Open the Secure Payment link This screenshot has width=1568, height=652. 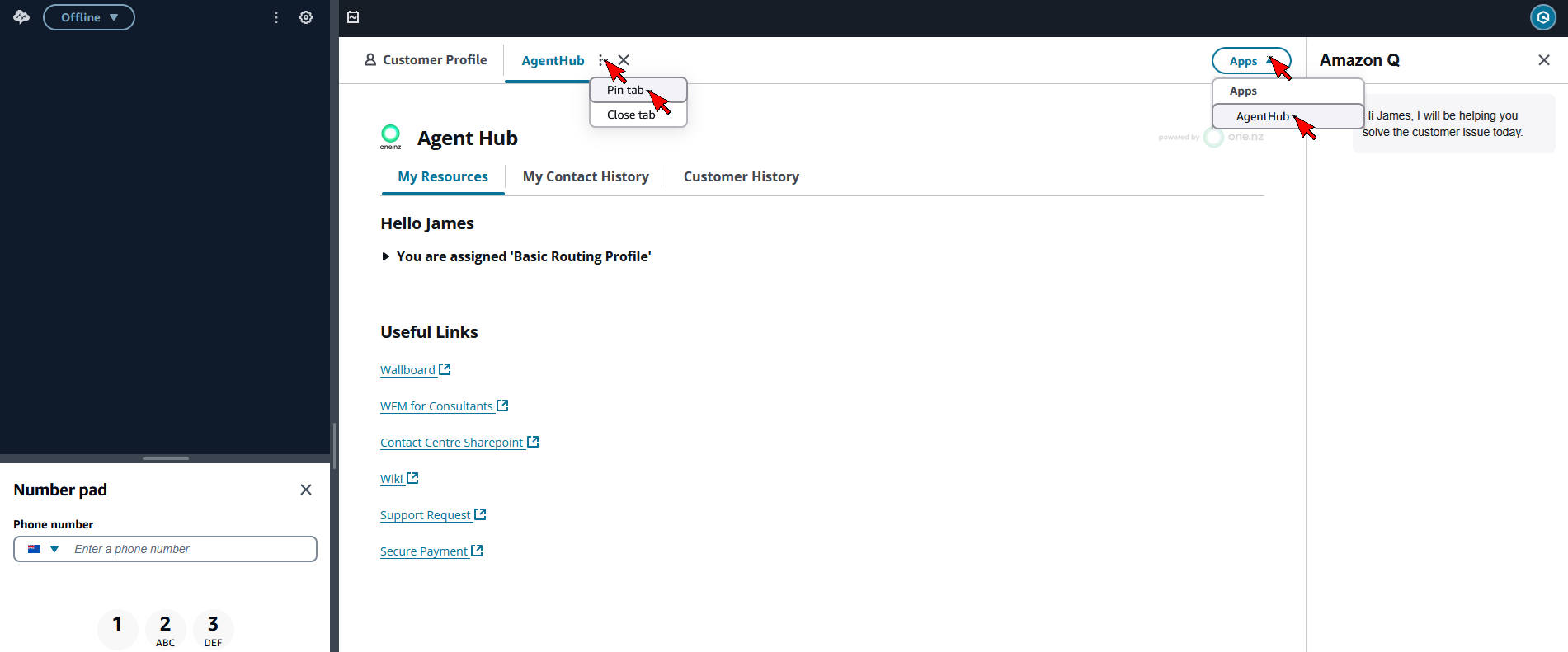pos(424,551)
